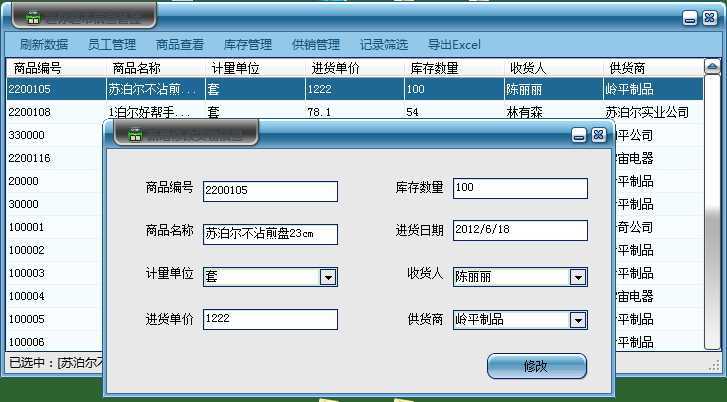Select row with code 100001
Screen dimensions: 727x402
55,227
